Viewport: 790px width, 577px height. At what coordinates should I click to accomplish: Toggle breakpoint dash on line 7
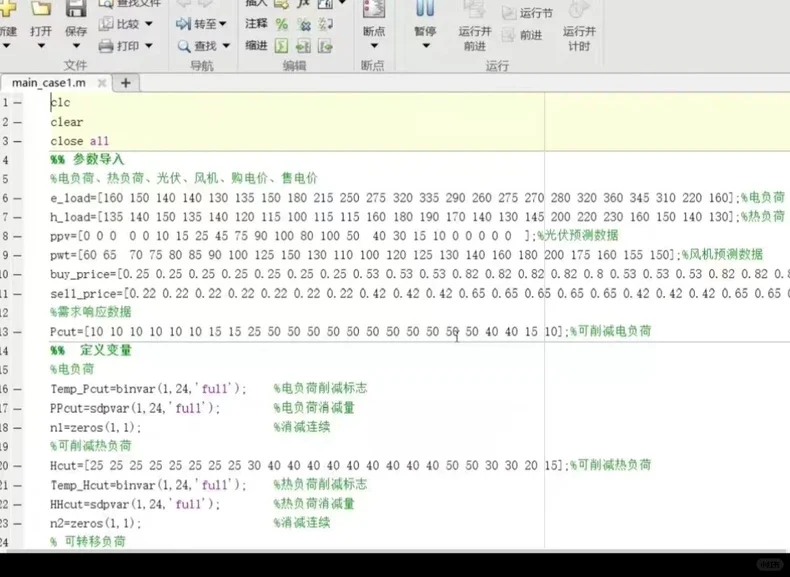coord(18,217)
